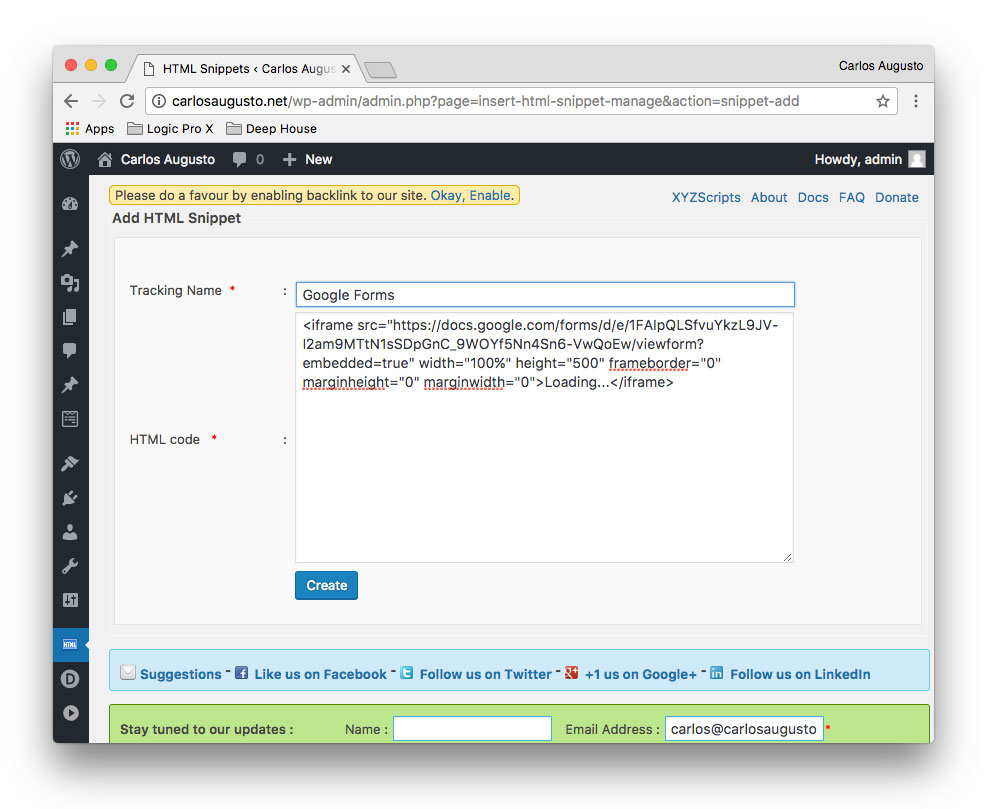Open the Donate link
993x809 pixels.
tap(897, 197)
